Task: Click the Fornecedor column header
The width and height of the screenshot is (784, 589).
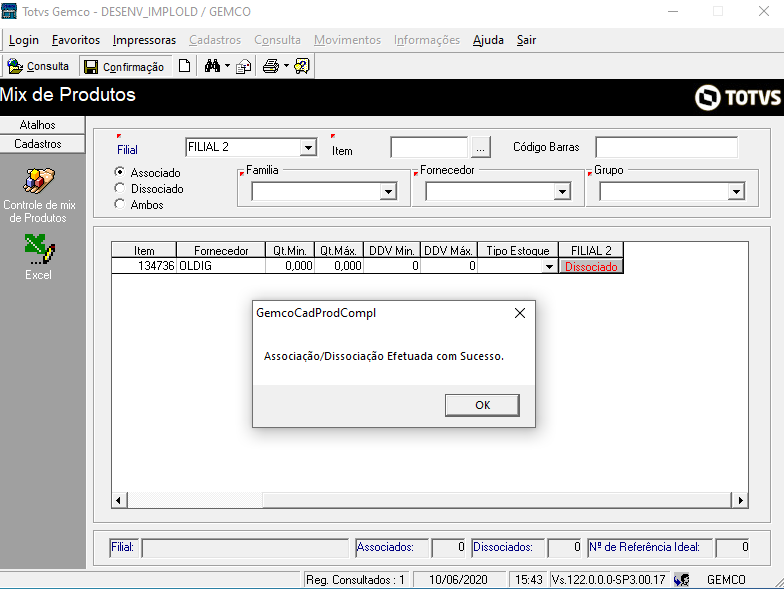Action: (x=221, y=250)
